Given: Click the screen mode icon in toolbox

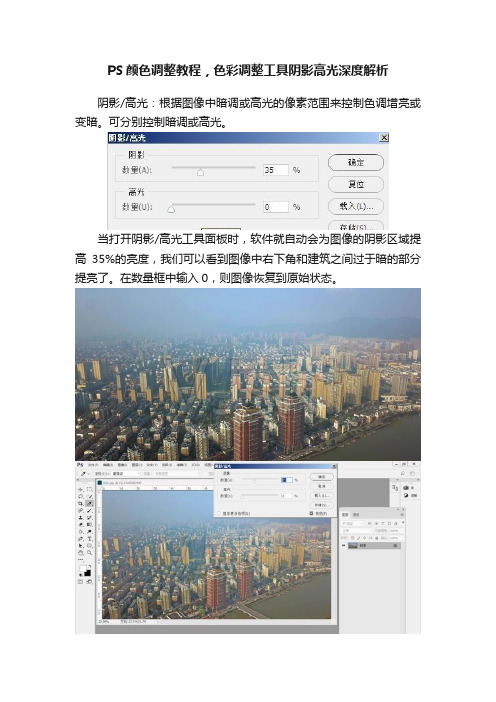Looking at the screenshot, I should point(89,582).
